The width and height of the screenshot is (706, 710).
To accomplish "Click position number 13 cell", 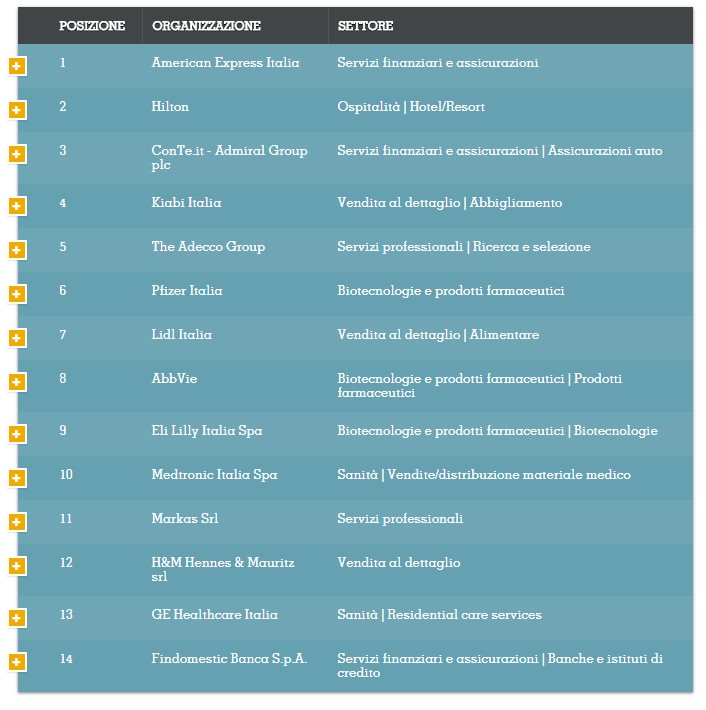I will tap(66, 614).
